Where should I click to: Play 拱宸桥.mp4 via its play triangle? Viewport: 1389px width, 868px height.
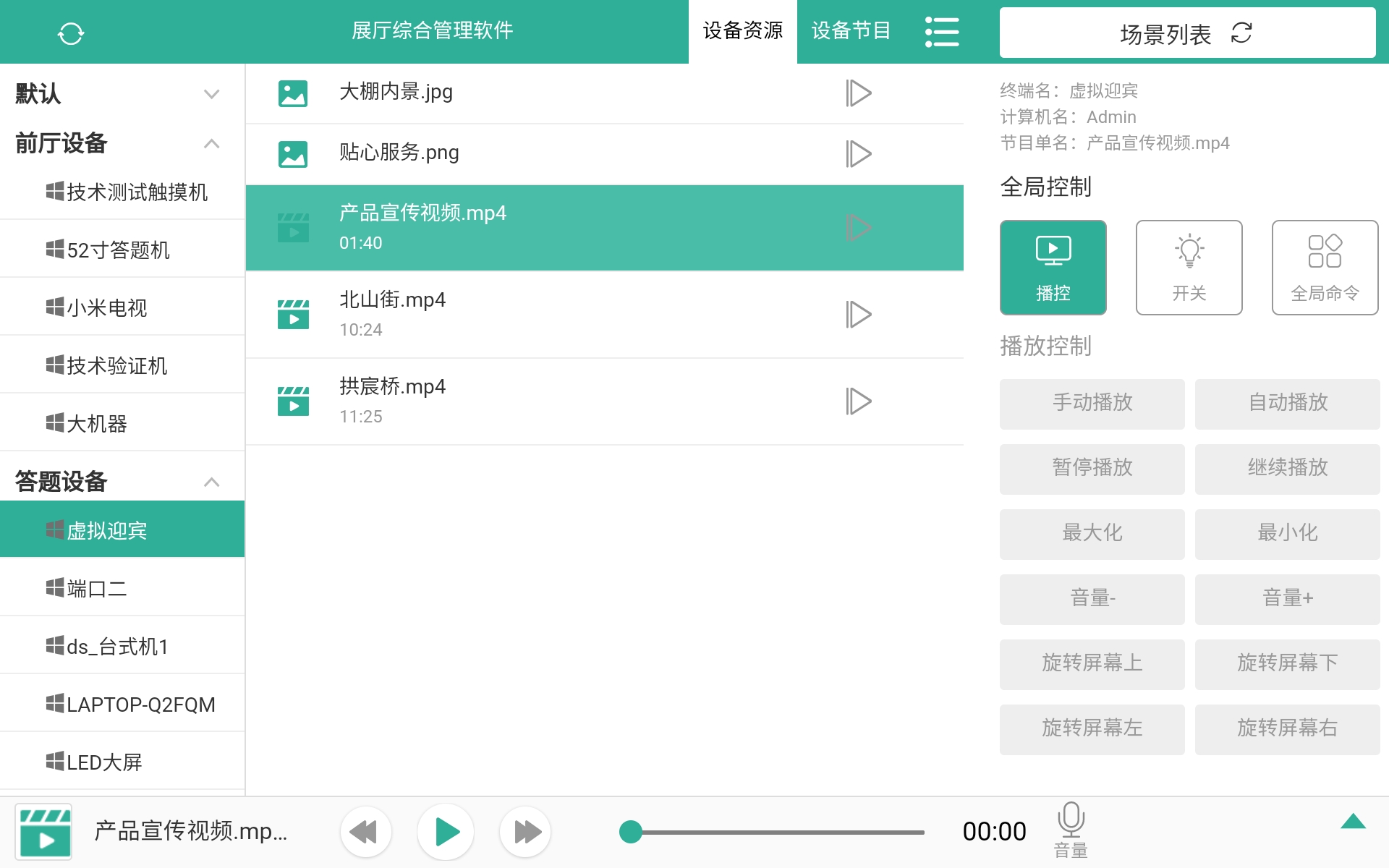859,401
